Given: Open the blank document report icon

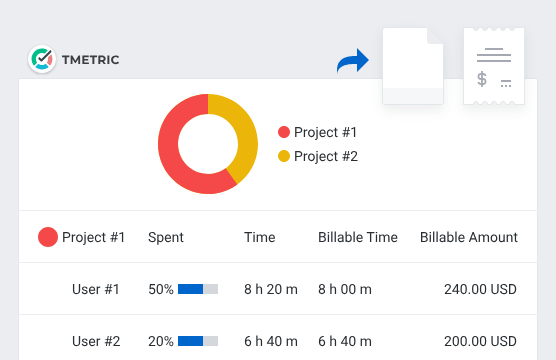Looking at the screenshot, I should coord(413,66).
